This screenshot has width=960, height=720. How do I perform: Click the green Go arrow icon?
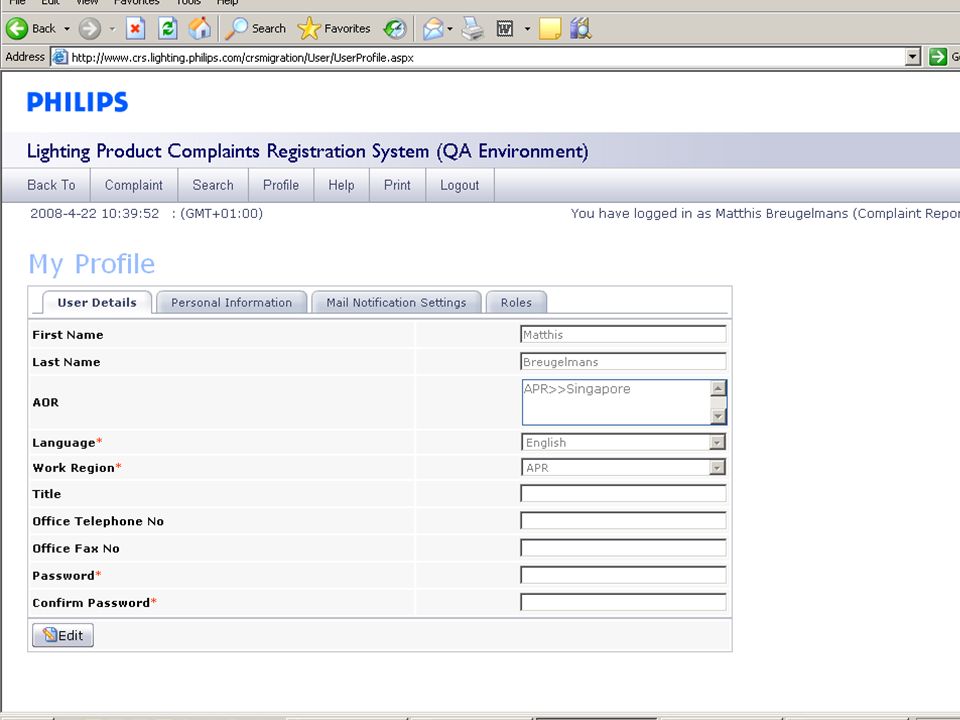(x=937, y=57)
